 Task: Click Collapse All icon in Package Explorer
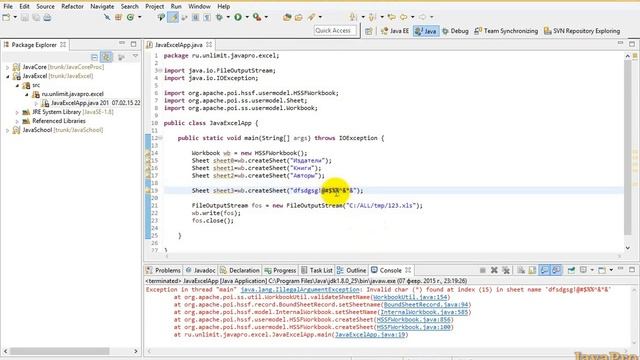[x=95, y=57]
